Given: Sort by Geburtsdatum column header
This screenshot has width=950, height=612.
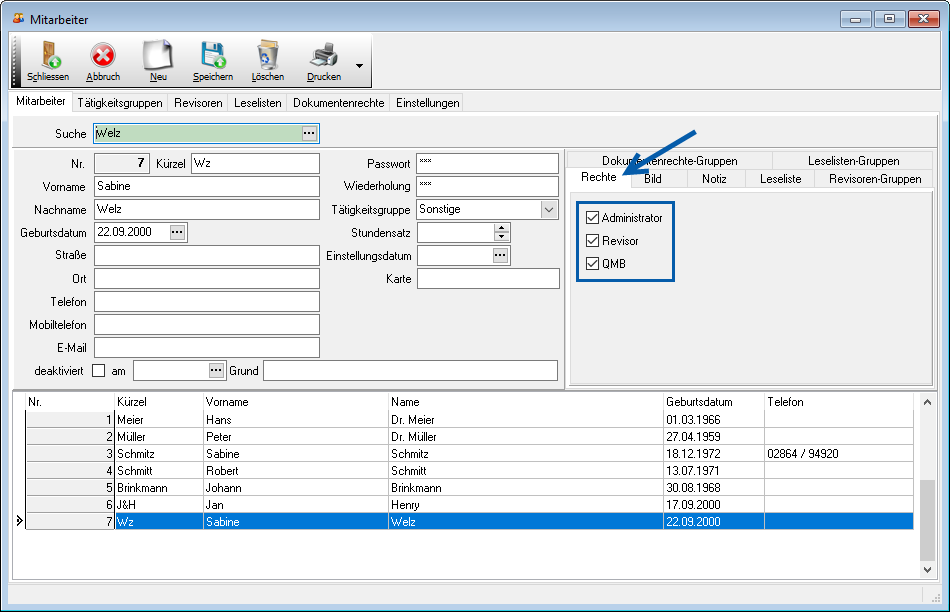Looking at the screenshot, I should tap(700, 402).
